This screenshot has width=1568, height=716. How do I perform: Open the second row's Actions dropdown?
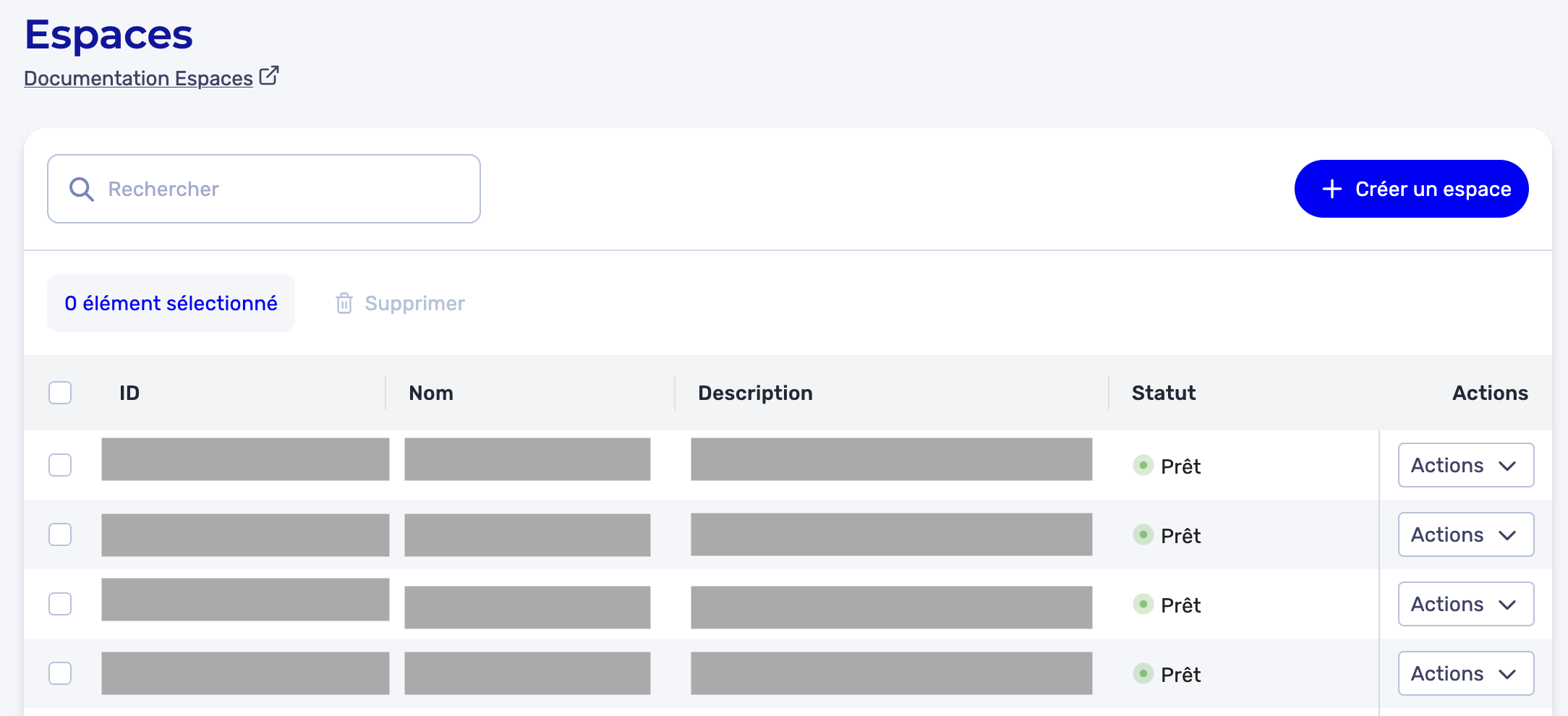(x=1466, y=534)
